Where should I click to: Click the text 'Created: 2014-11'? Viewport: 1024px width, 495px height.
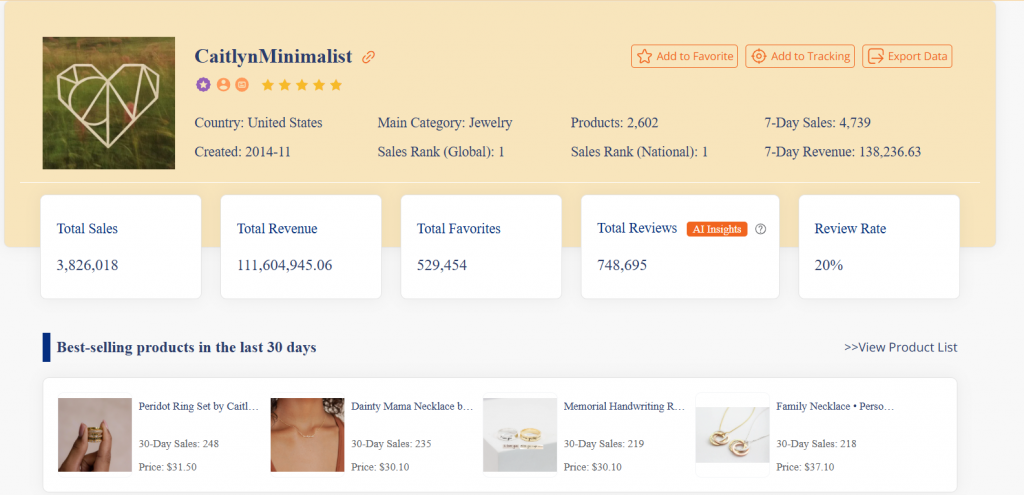[x=243, y=152]
